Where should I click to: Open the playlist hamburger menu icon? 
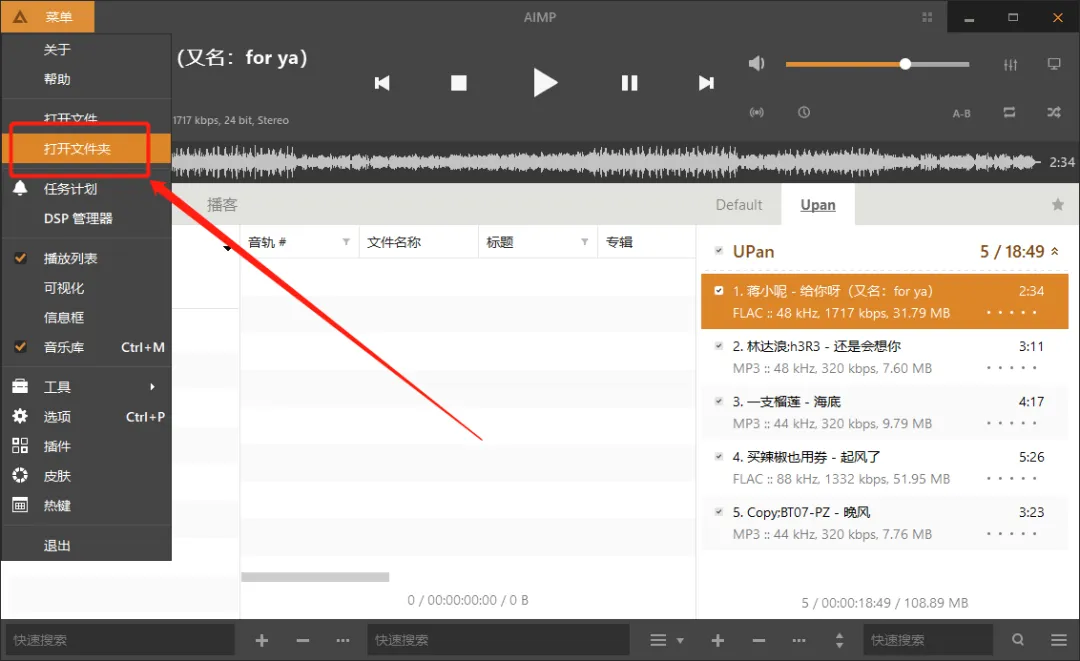[x=1059, y=640]
